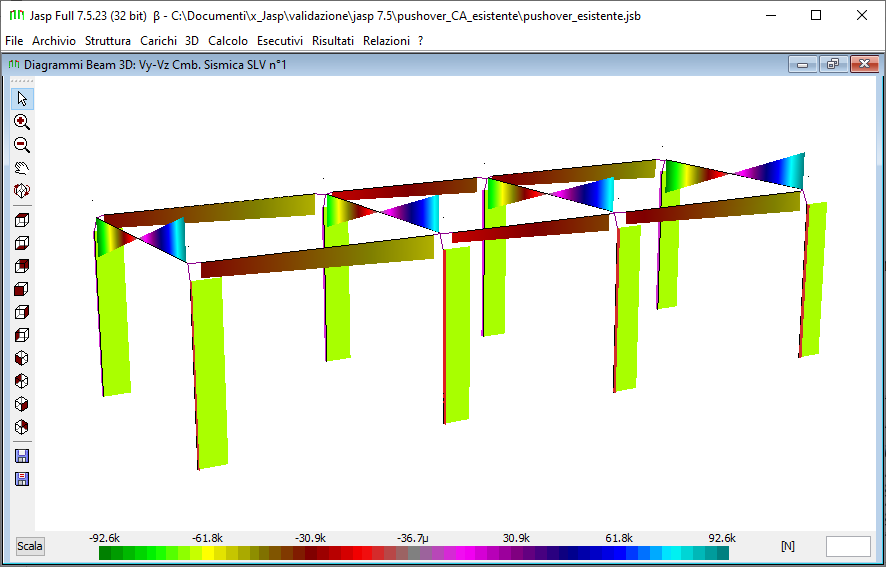Click the Diagrammi Beam 3D window icon
This screenshot has width=886, height=567.
pyautogui.click(x=14, y=64)
